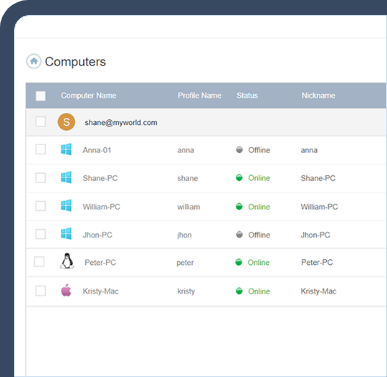Click profile name jhon

184,235
